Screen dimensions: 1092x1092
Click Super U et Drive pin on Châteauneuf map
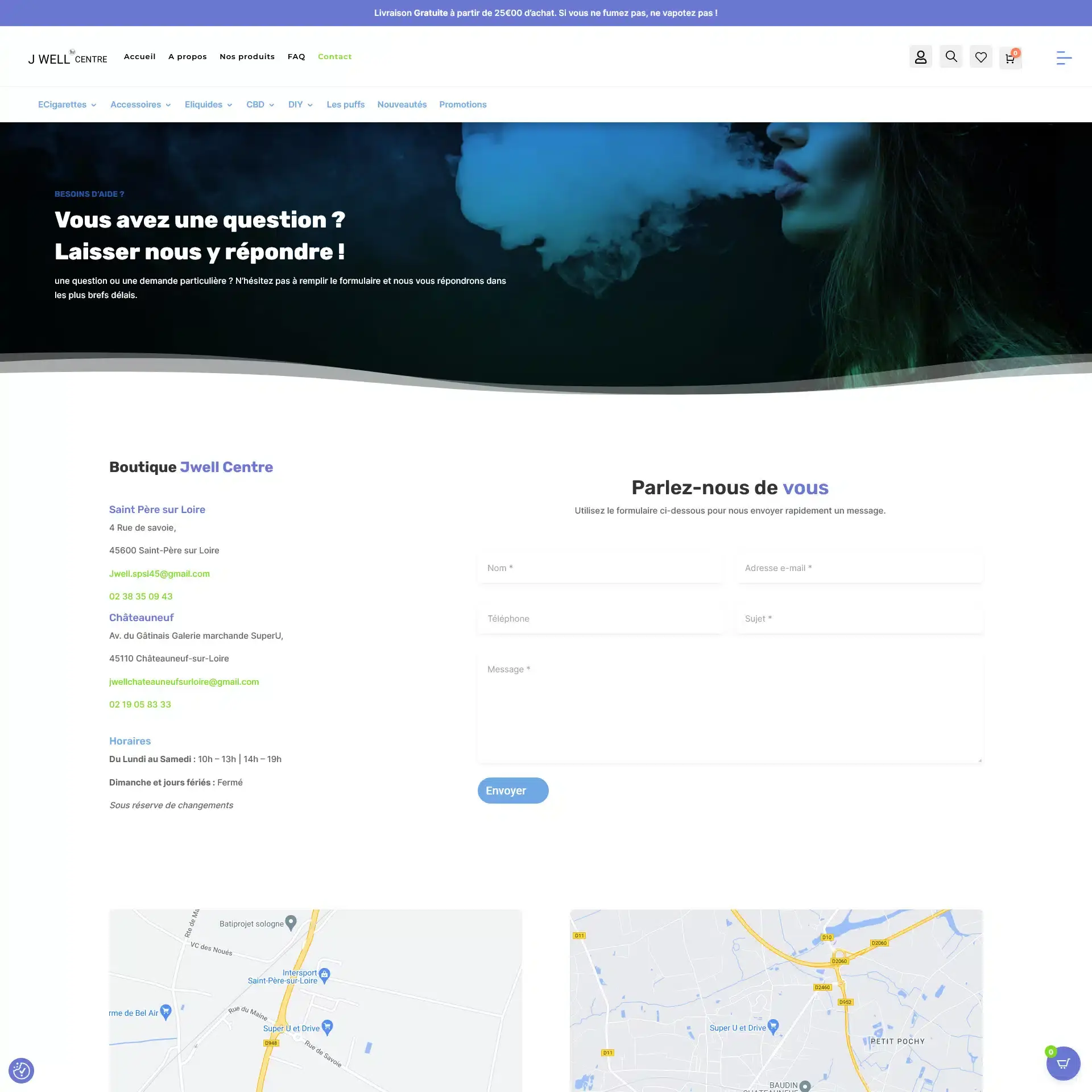pos(773,1027)
